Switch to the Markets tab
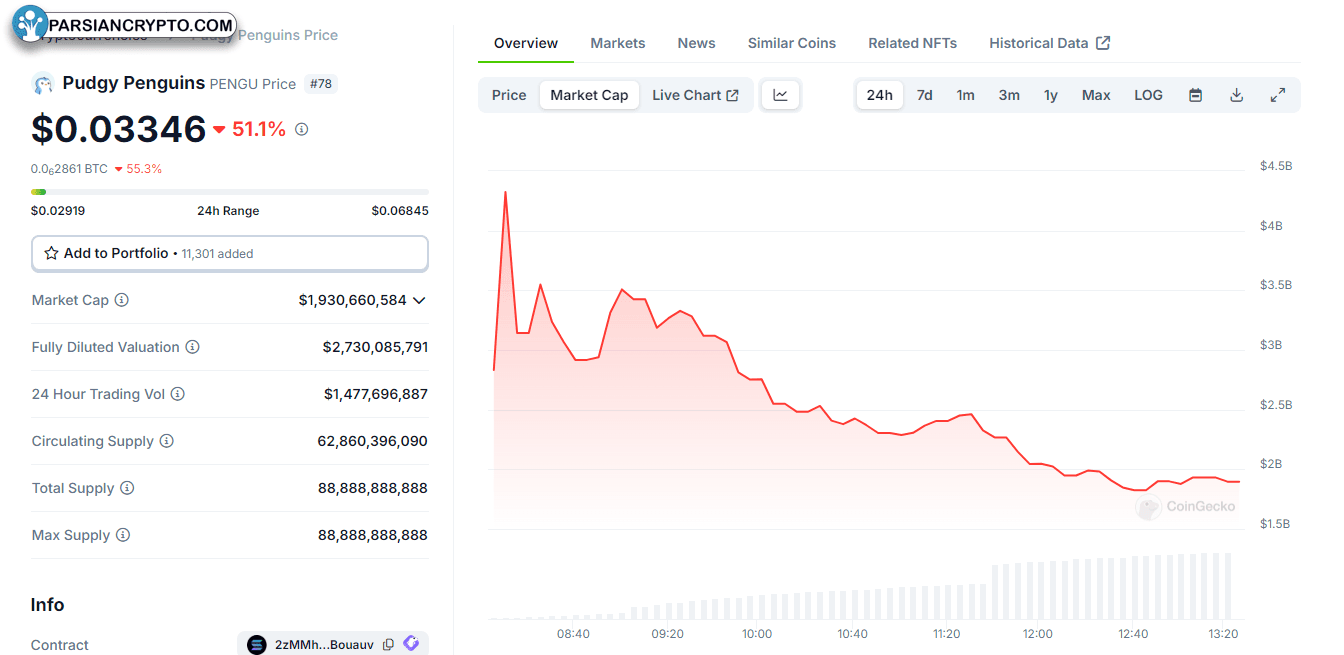This screenshot has width=1344, height=655. pyautogui.click(x=618, y=43)
